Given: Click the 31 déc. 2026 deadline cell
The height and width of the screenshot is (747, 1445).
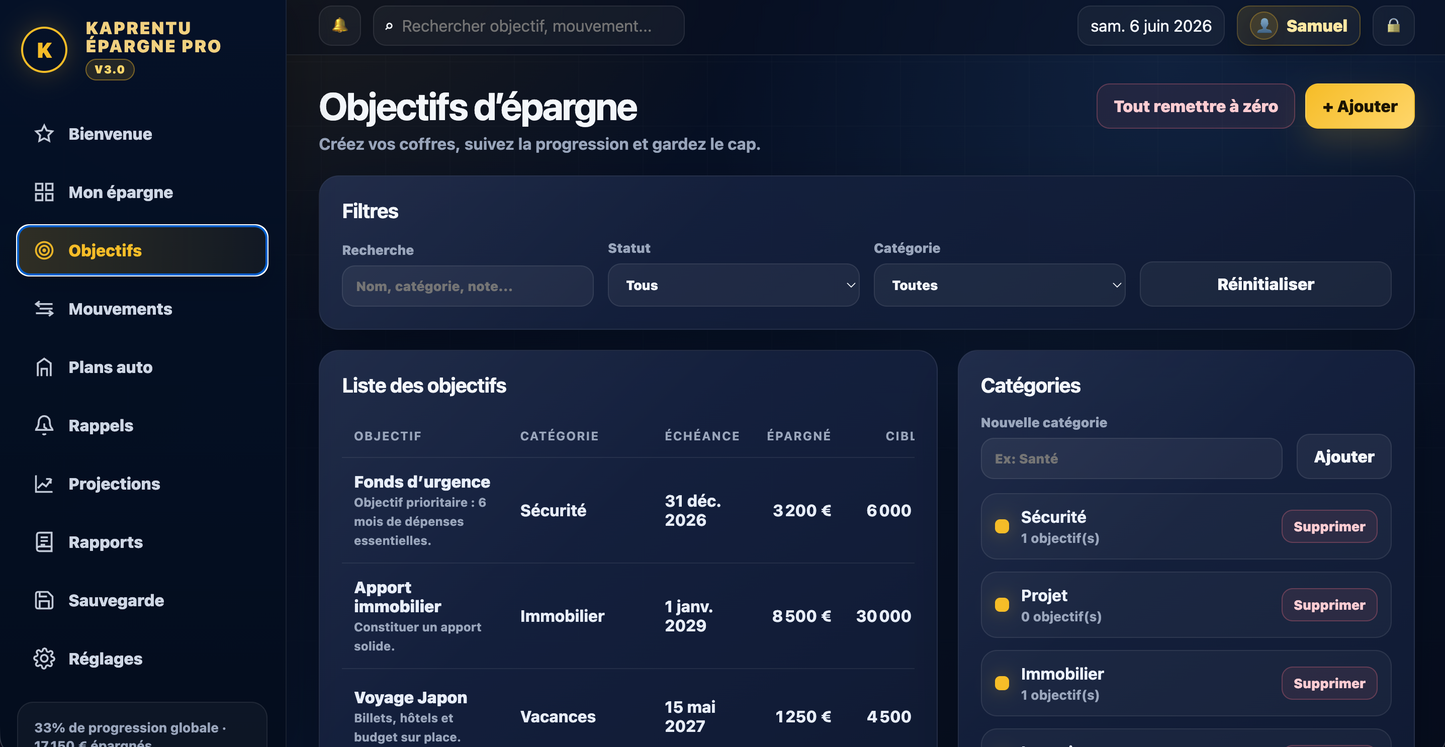Looking at the screenshot, I should 693,510.
